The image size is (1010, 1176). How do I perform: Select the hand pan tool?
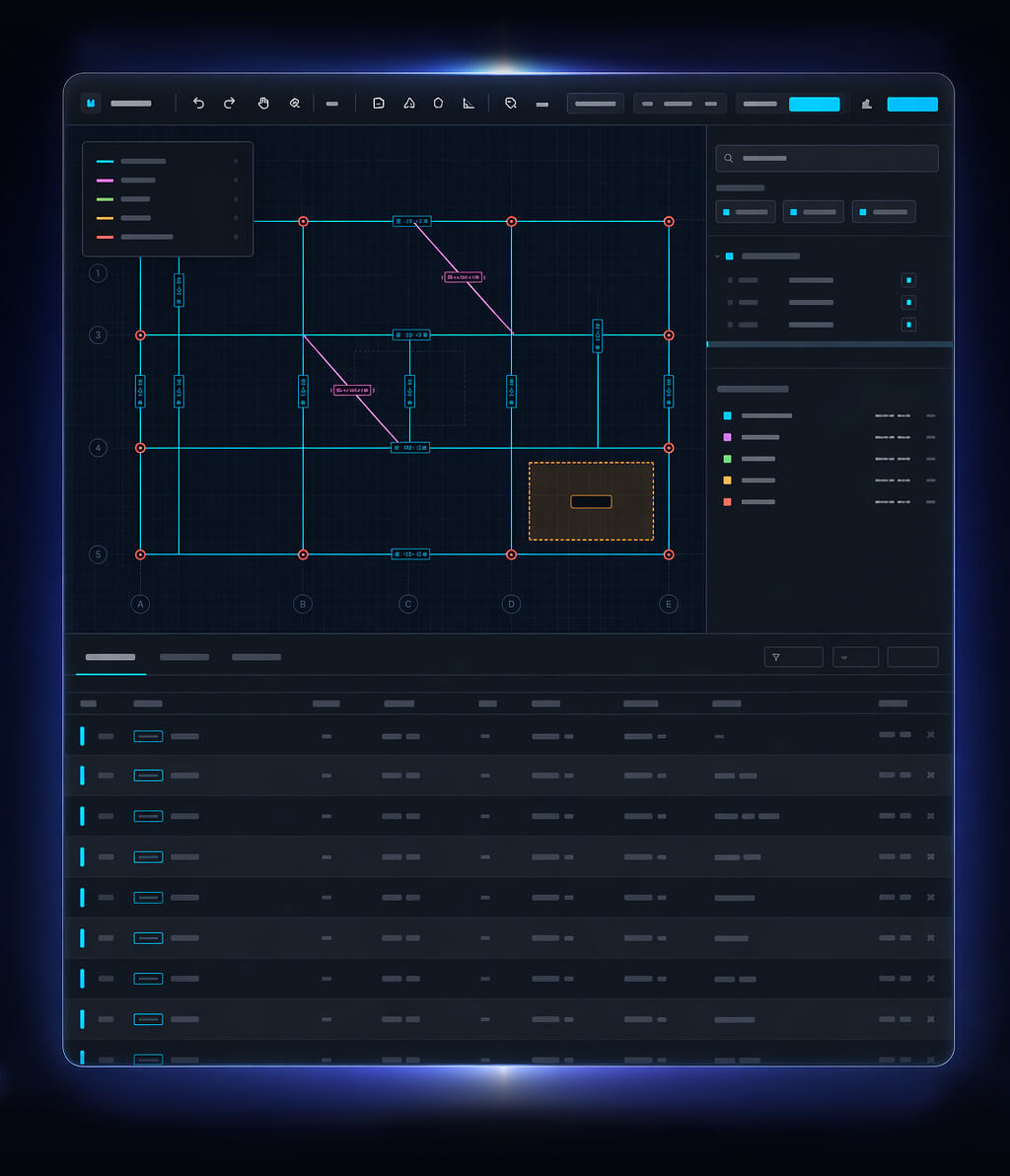pyautogui.click(x=263, y=104)
